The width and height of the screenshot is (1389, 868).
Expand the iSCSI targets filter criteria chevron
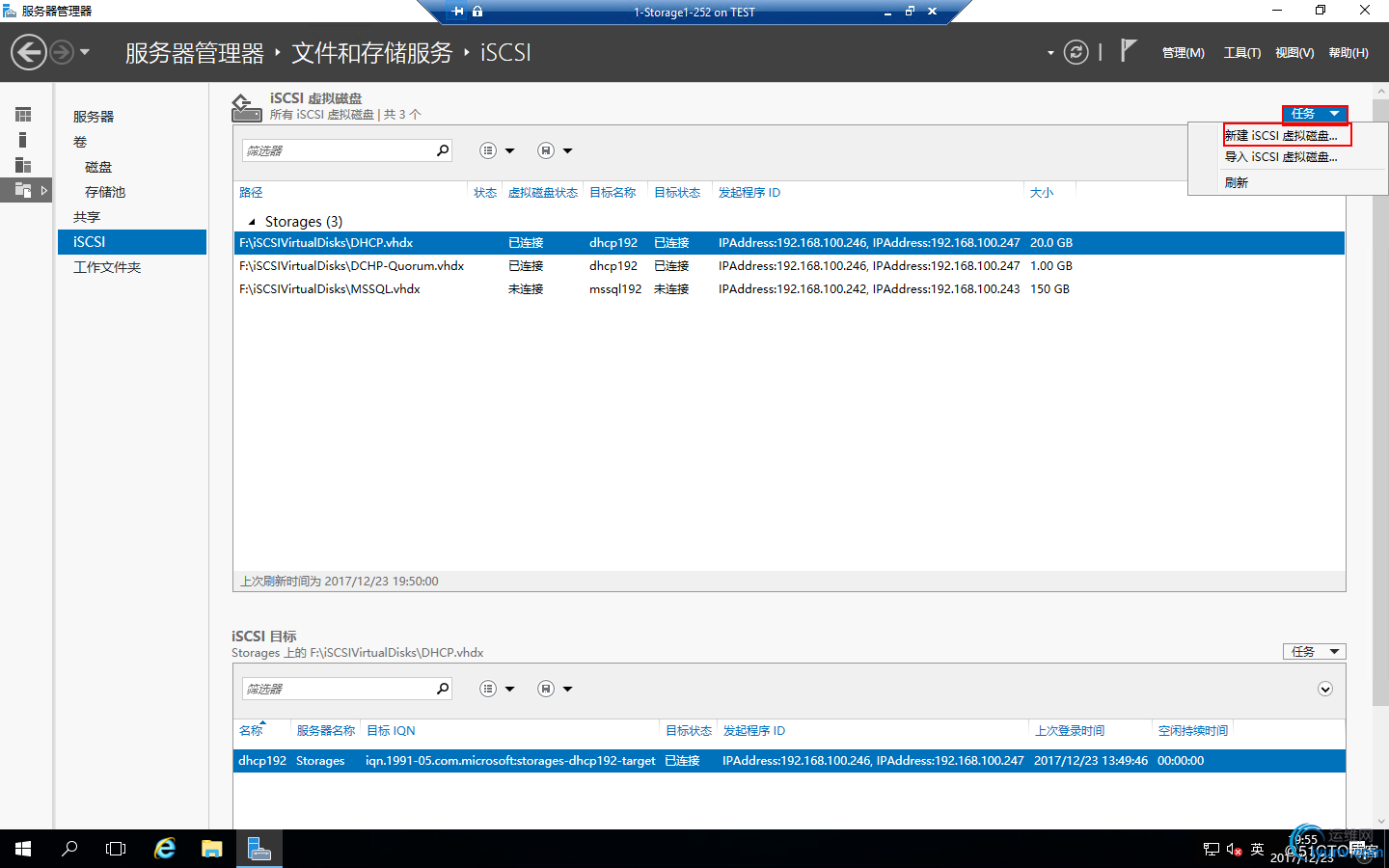[x=1325, y=689]
